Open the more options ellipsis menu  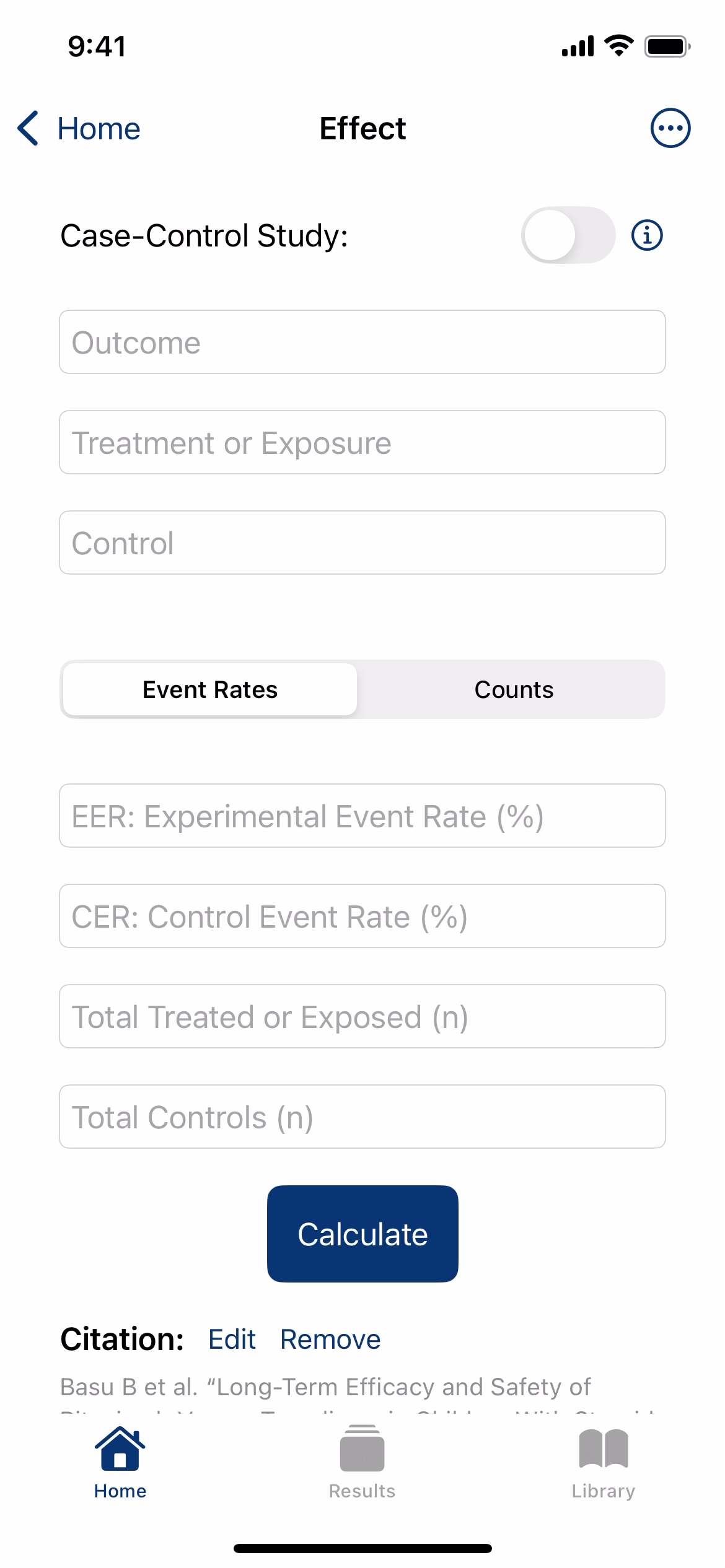(670, 128)
